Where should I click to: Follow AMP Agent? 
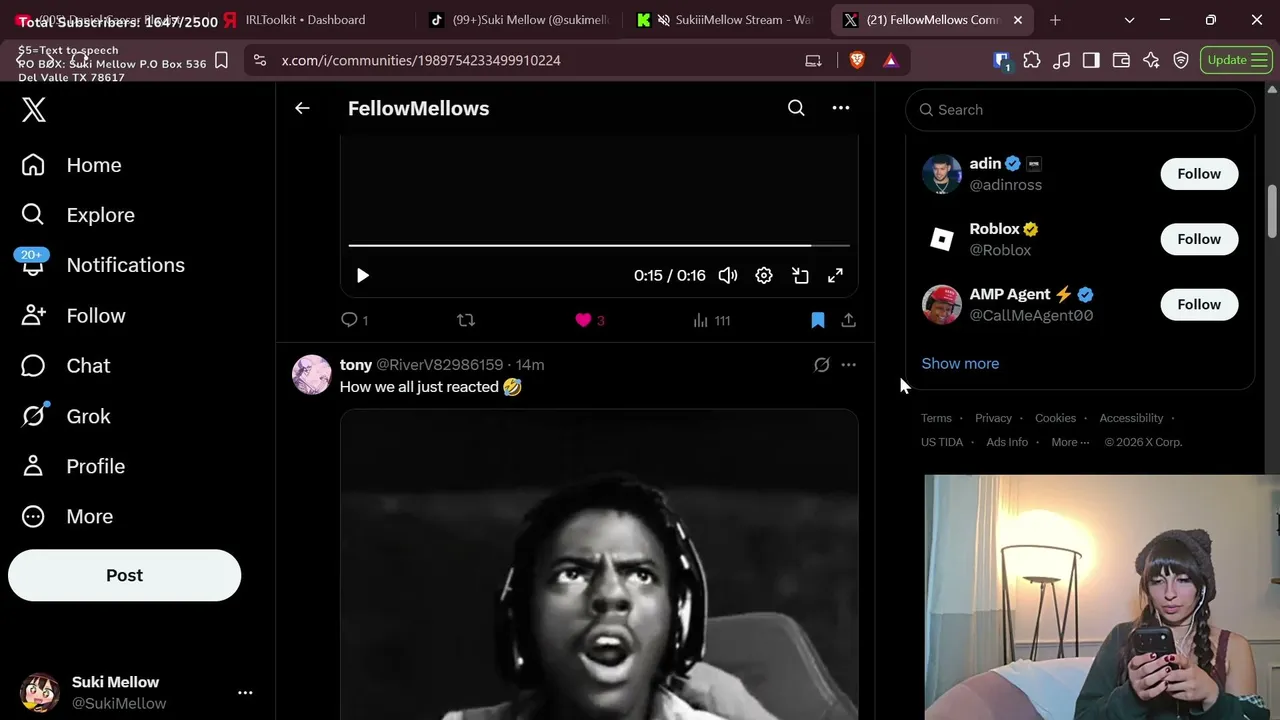click(1199, 304)
